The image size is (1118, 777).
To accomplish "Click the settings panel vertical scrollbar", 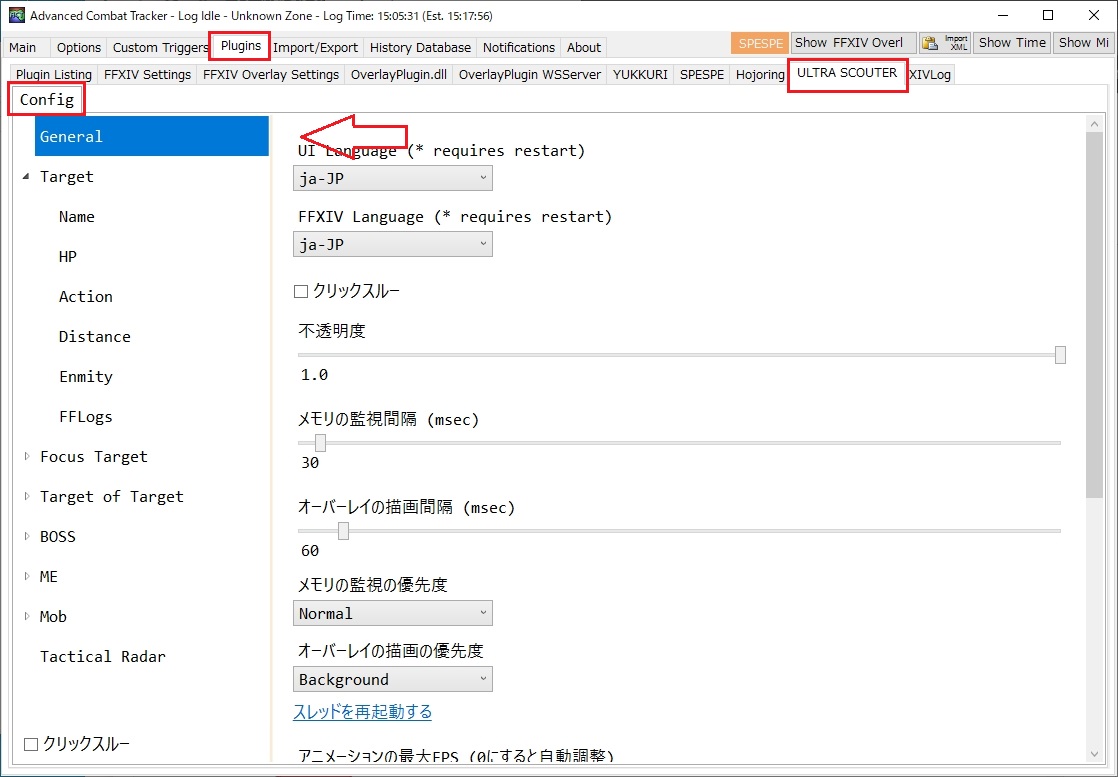I will (x=1094, y=315).
